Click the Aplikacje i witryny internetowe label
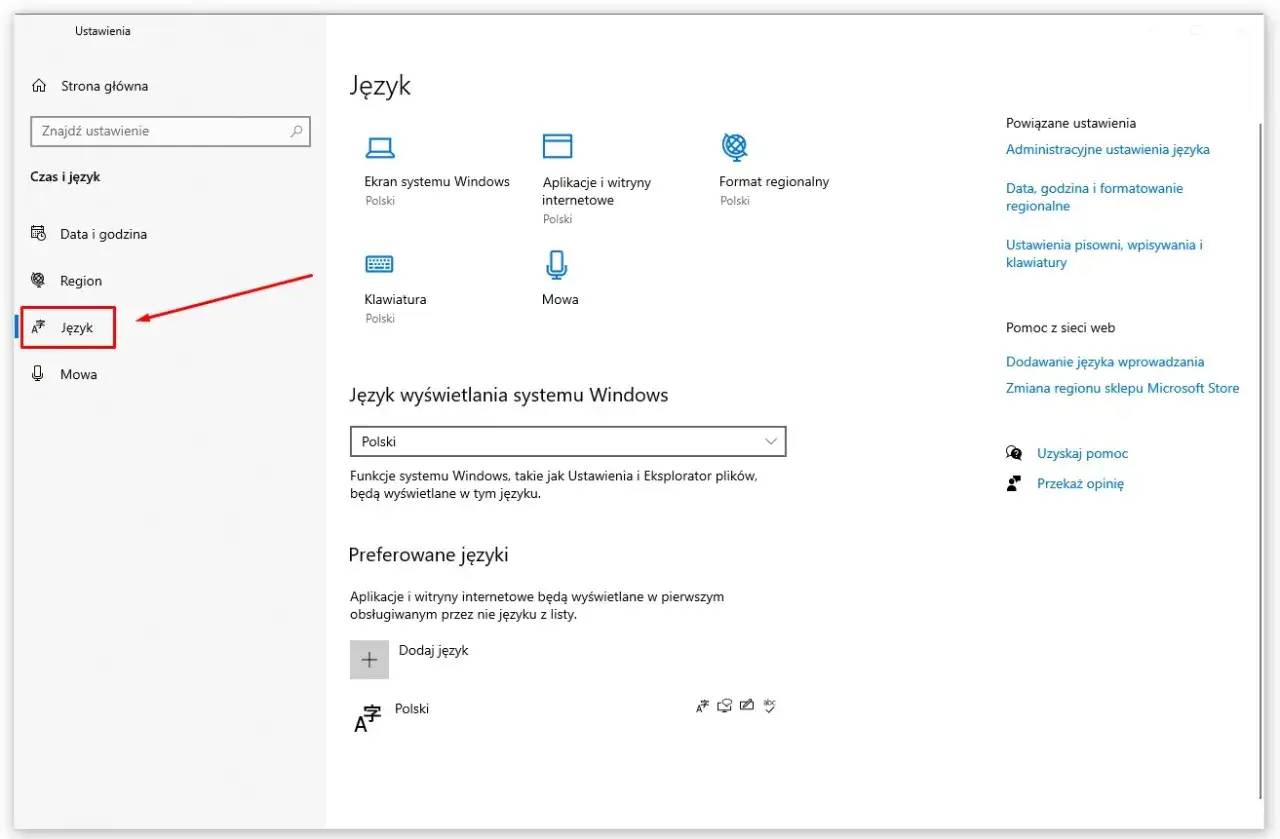This screenshot has width=1280, height=839. coord(597,191)
